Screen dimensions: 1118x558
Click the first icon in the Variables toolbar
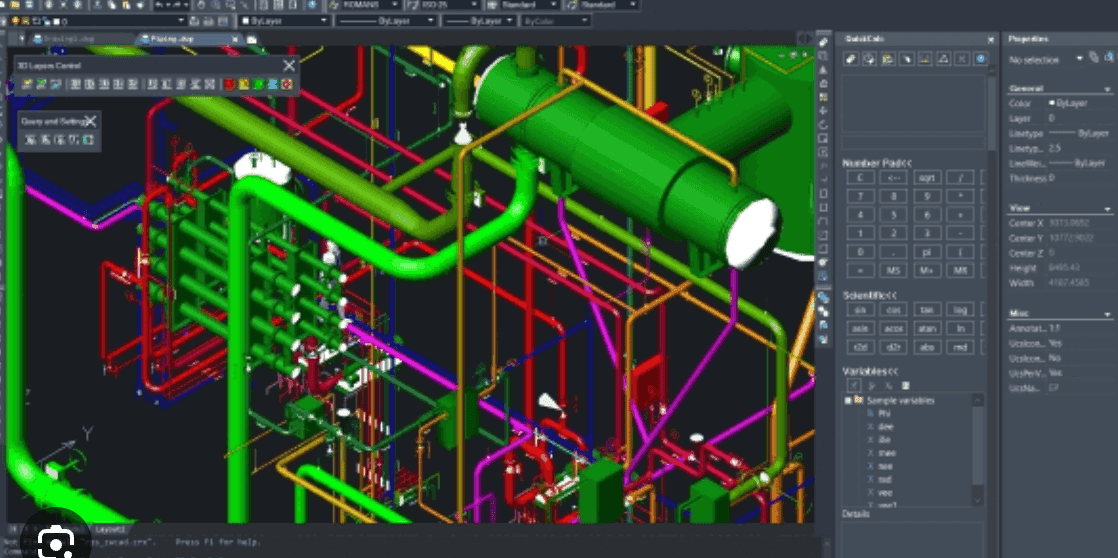[x=853, y=384]
